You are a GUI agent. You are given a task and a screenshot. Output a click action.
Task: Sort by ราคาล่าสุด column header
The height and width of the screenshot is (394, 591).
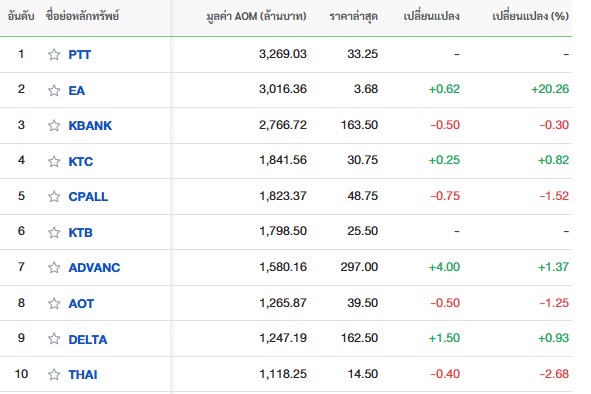(354, 17)
